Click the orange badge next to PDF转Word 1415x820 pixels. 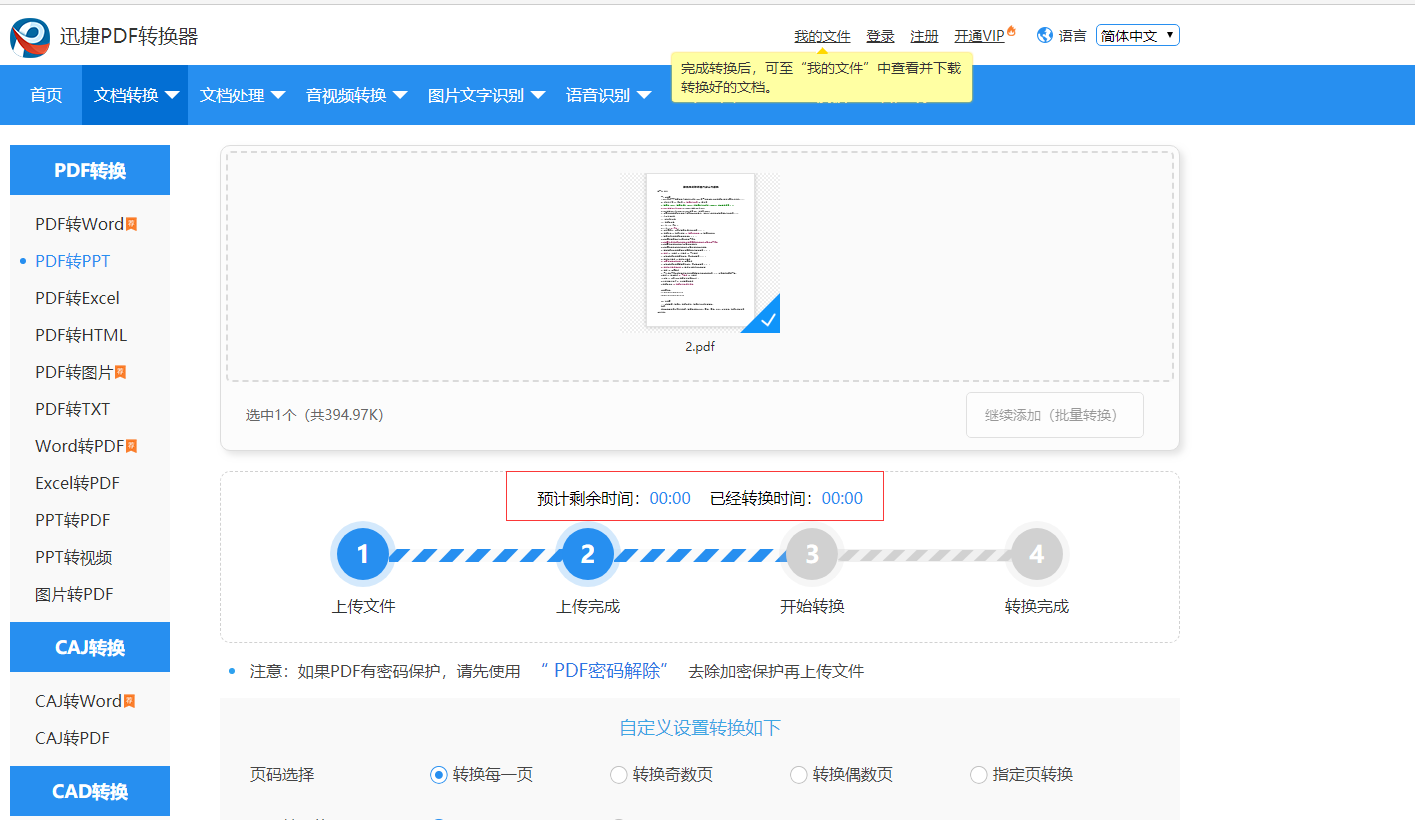point(131,224)
